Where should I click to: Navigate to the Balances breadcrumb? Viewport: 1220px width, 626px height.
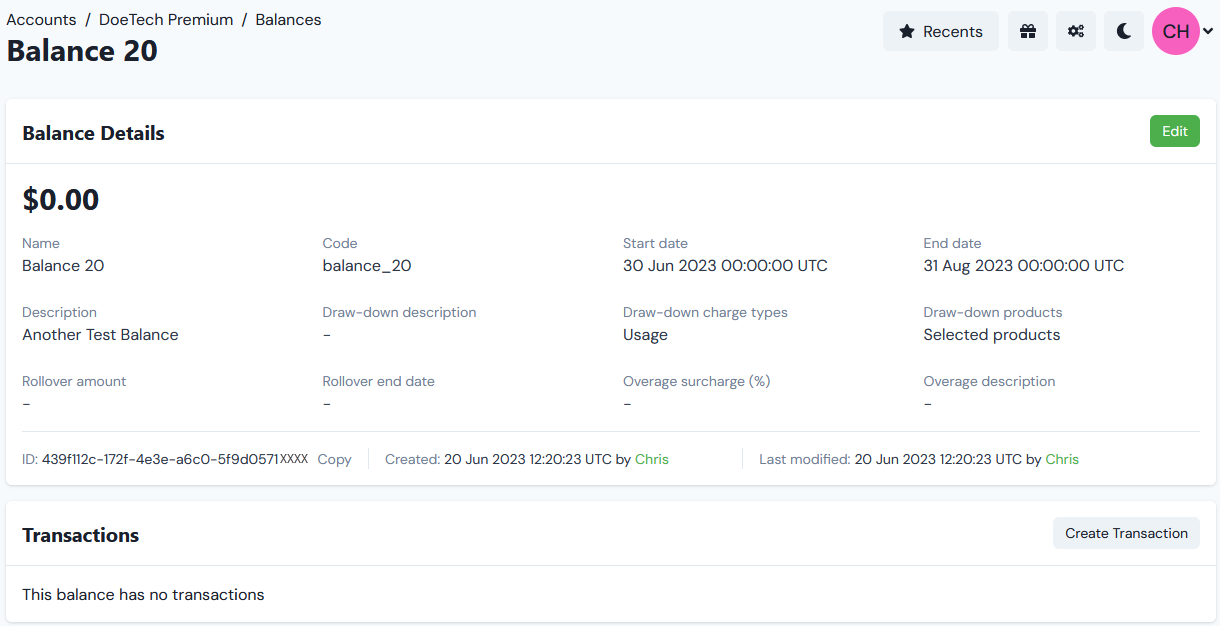click(288, 19)
